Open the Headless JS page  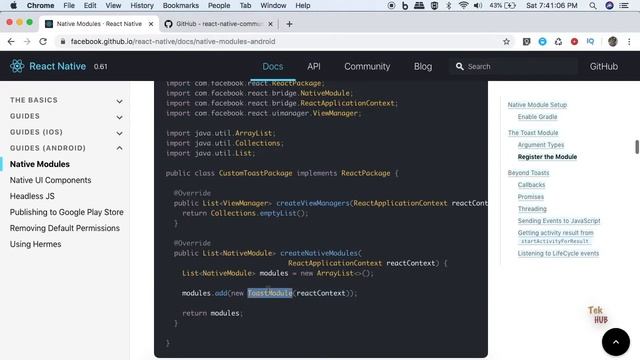pyautogui.click(x=32, y=196)
